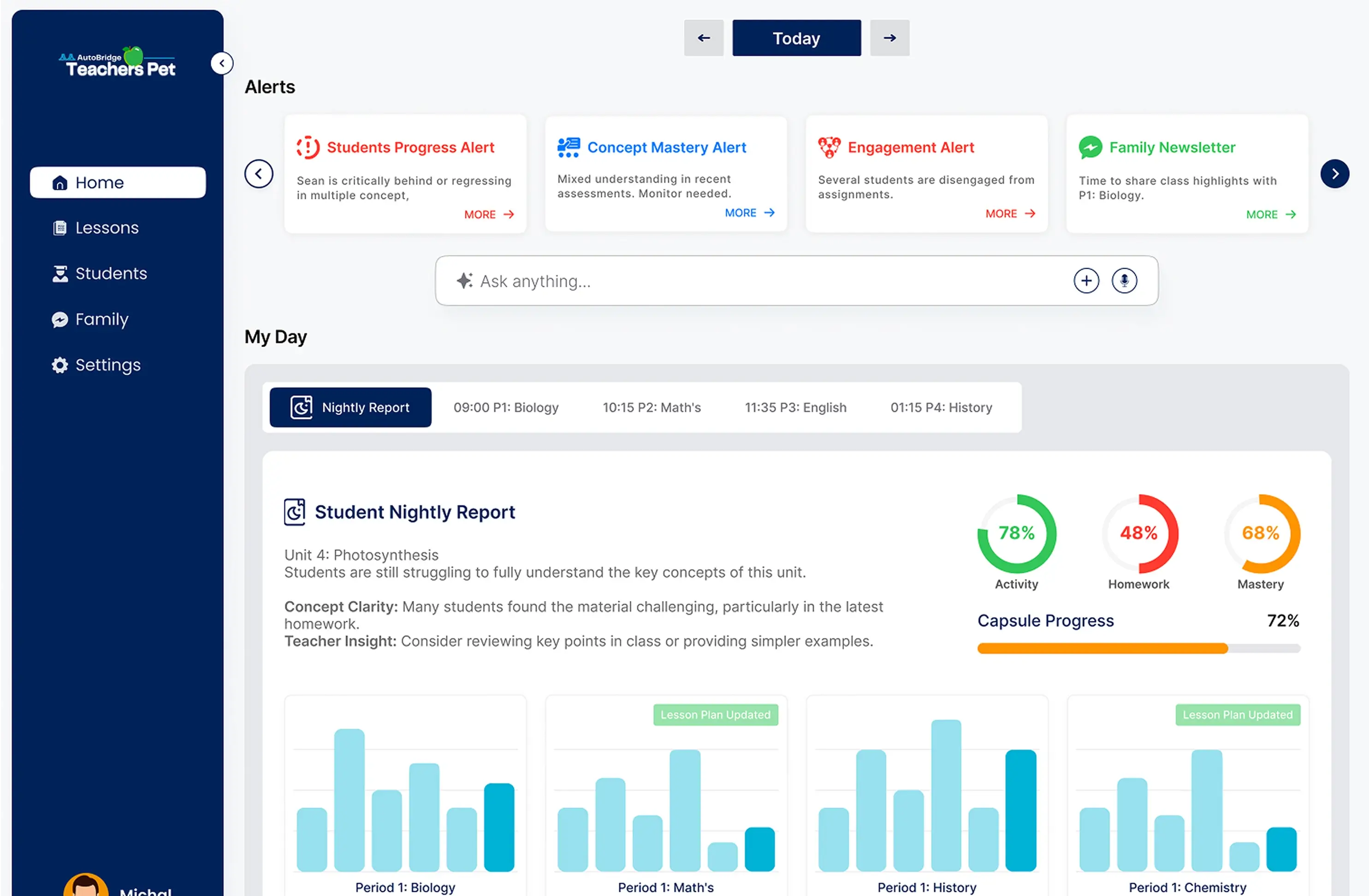
Task: Open the Period 1: History chart
Action: click(927, 796)
